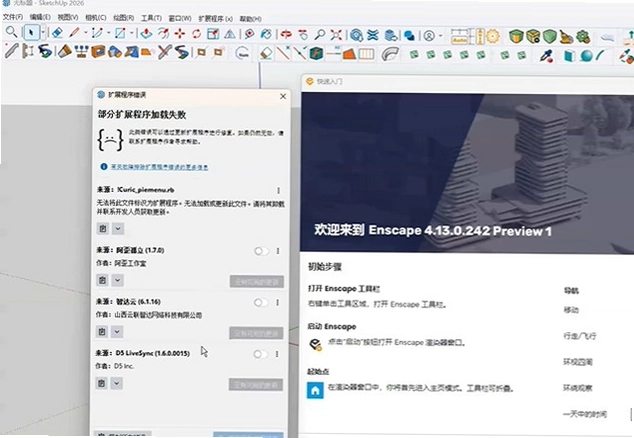Click the Search magnifier icon in toolbar
Image resolution: width=634 pixels, height=438 pixels.
click(x=11, y=32)
